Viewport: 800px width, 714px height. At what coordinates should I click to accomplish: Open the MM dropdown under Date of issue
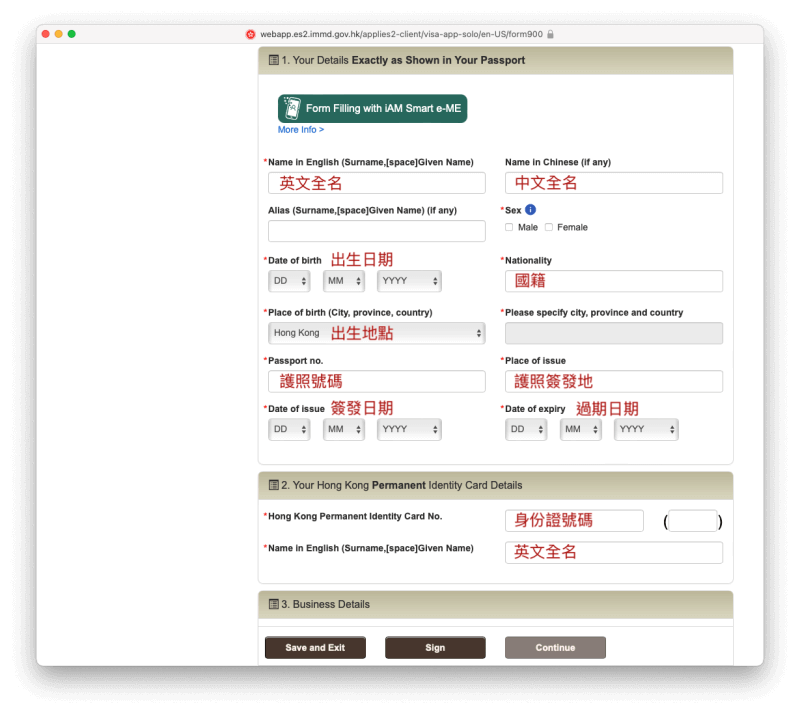click(343, 429)
